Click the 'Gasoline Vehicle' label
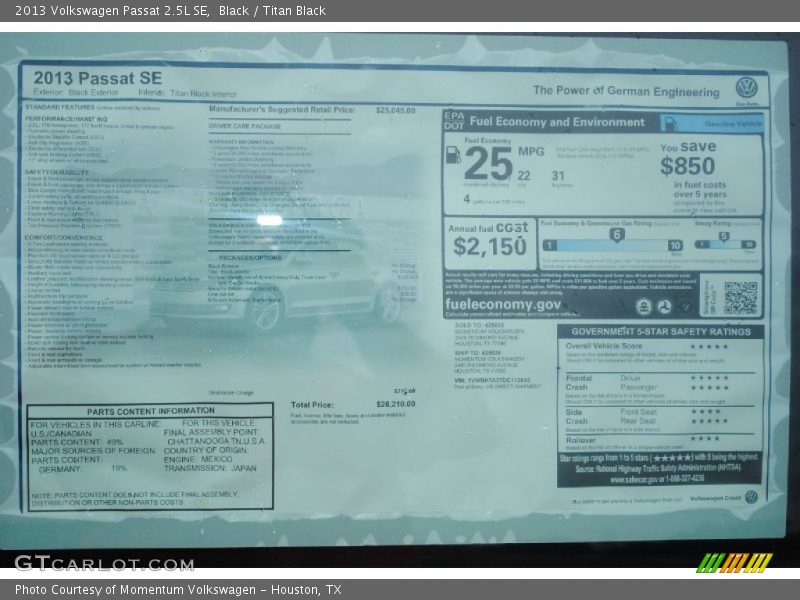 pyautogui.click(x=733, y=124)
